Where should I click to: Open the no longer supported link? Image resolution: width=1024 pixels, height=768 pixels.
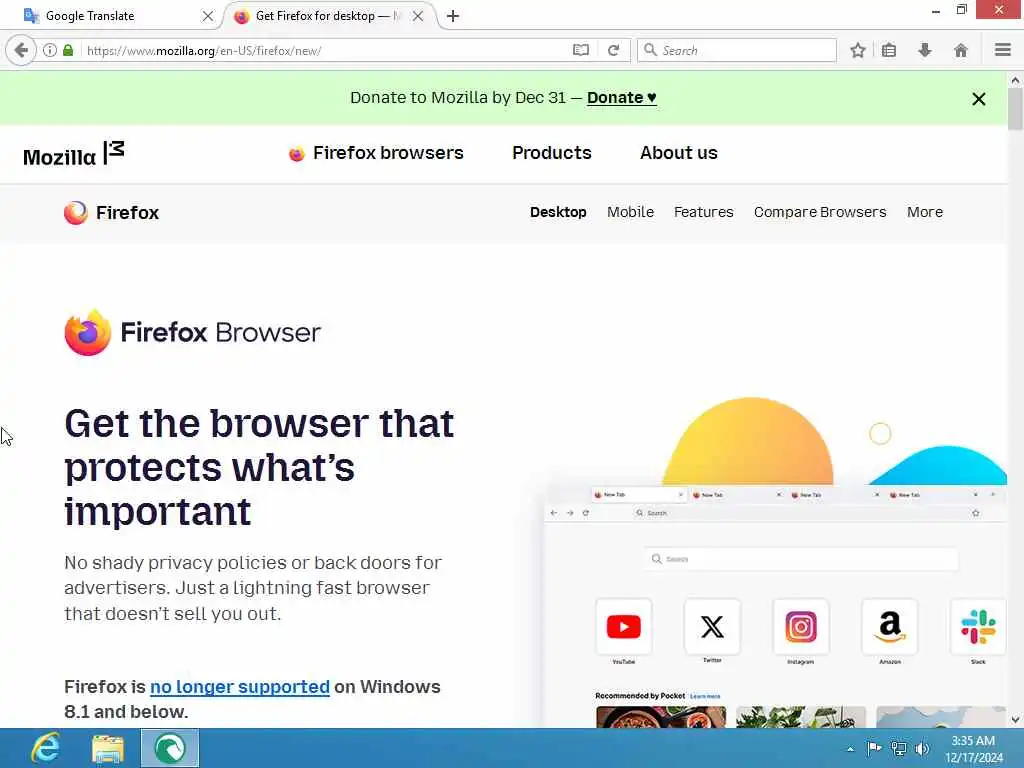[240, 687]
